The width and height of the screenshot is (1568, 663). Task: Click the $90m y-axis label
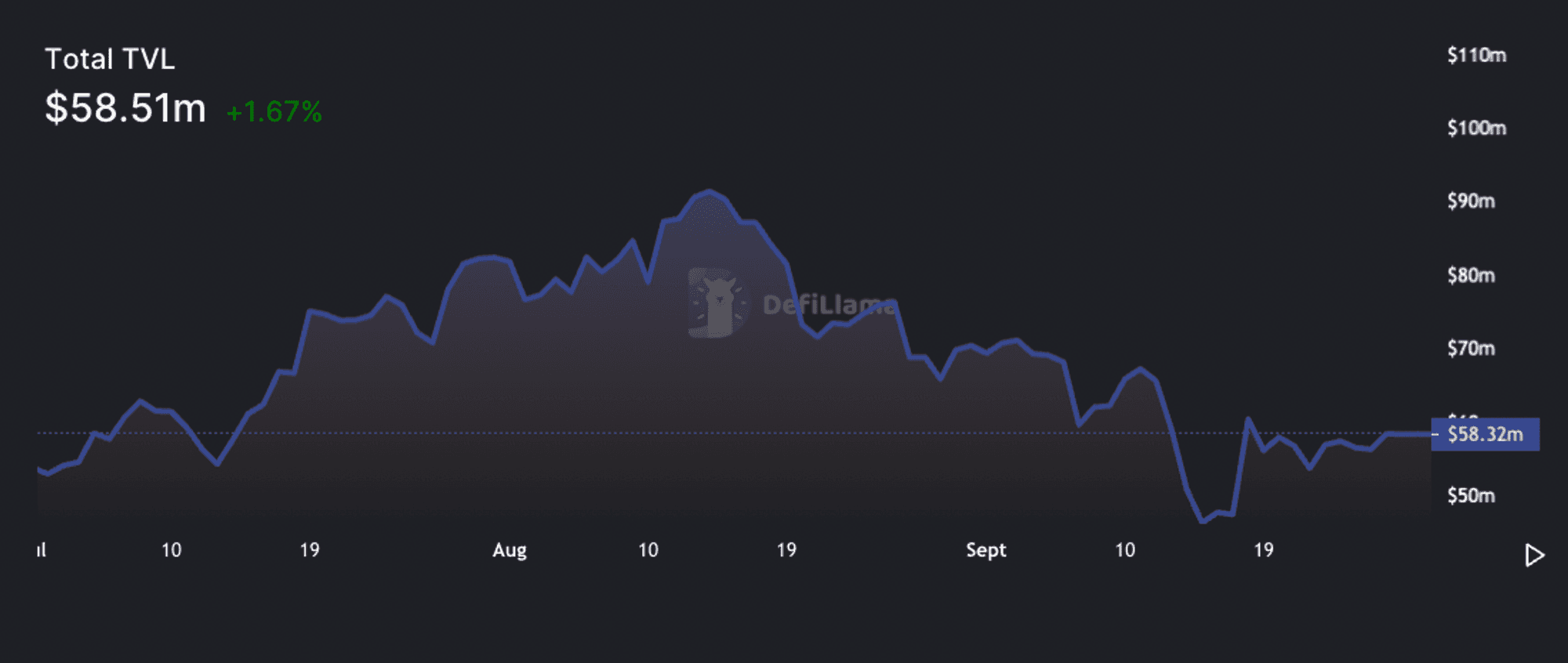[1471, 201]
